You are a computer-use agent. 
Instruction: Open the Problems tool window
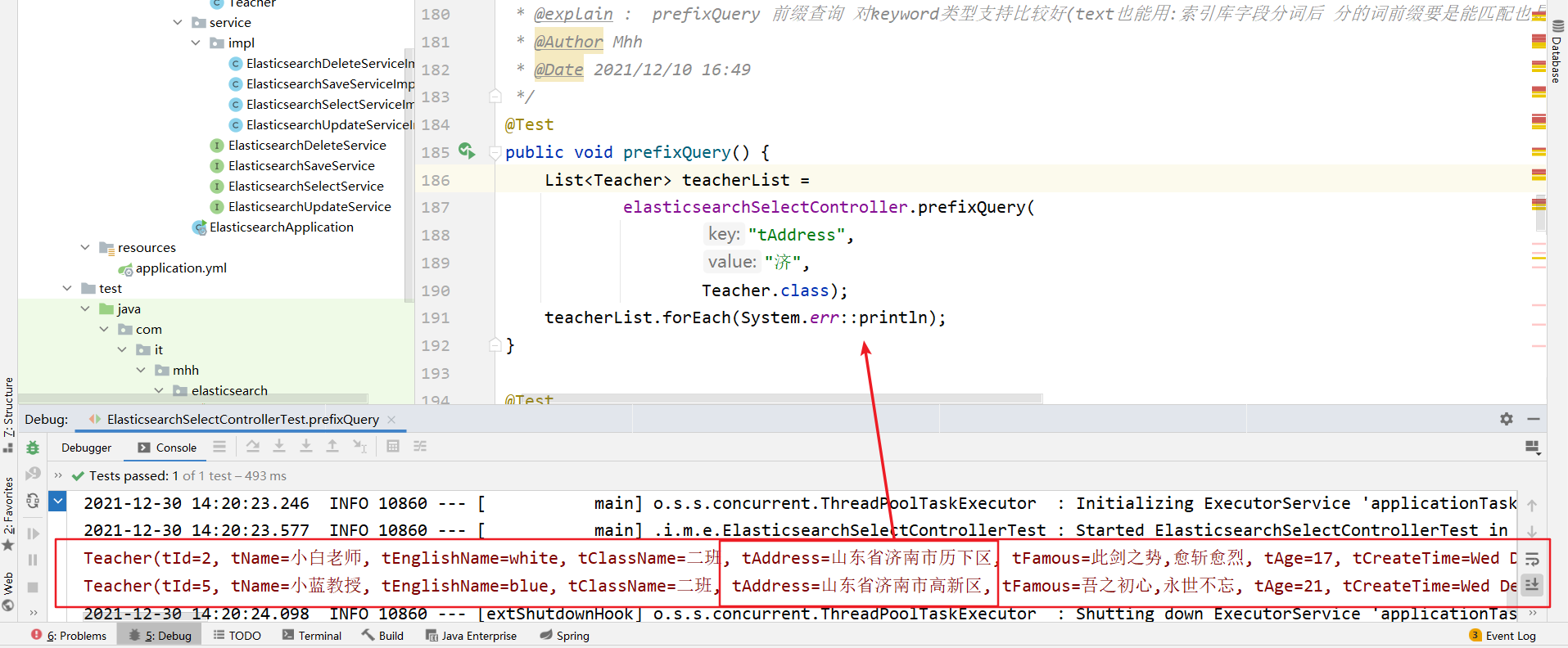pos(69,636)
